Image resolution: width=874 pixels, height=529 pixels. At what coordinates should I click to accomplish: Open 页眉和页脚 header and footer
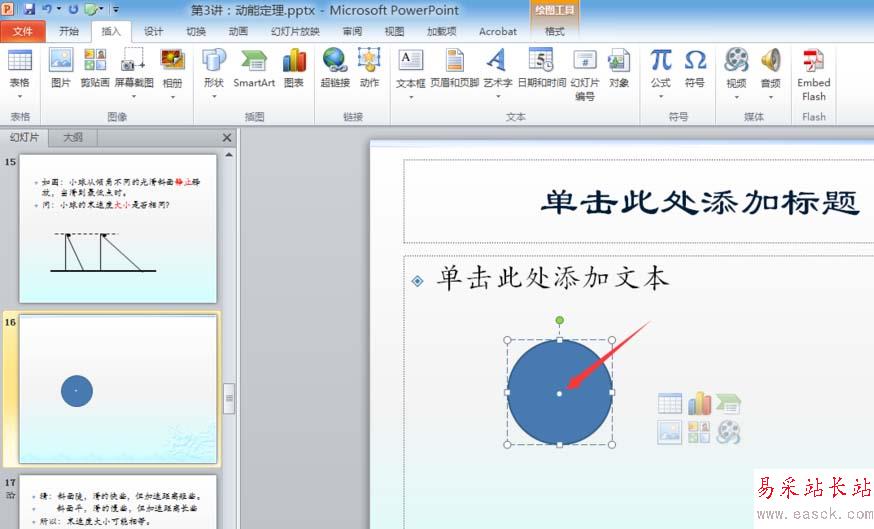point(454,60)
